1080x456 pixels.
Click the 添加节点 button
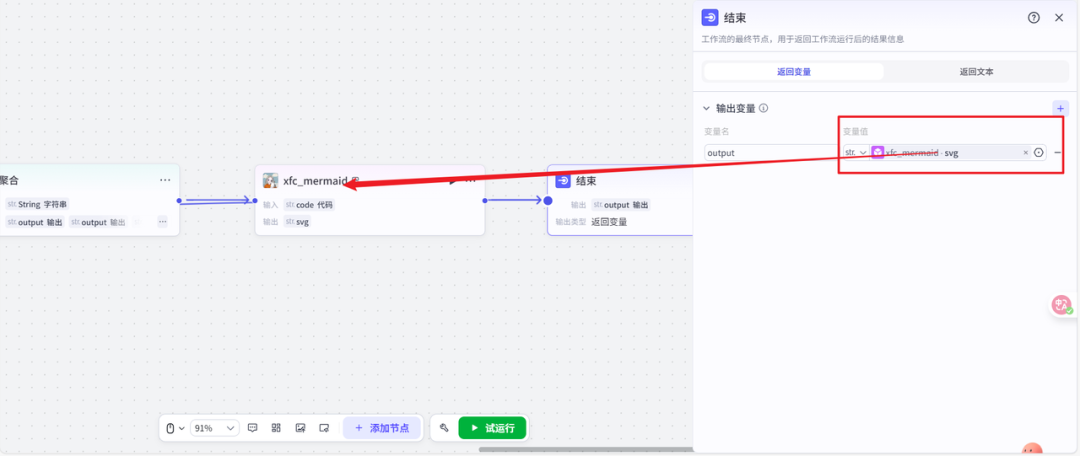[x=382, y=428]
